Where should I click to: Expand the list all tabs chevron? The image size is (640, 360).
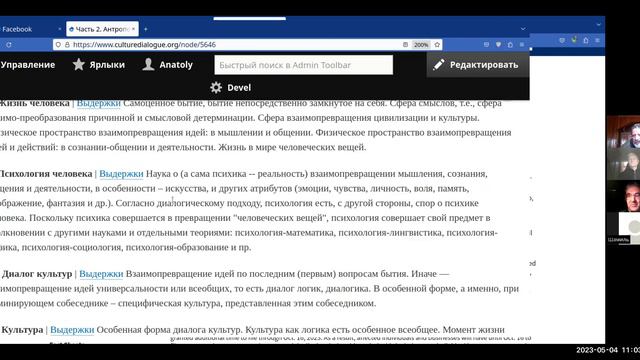coord(523,29)
